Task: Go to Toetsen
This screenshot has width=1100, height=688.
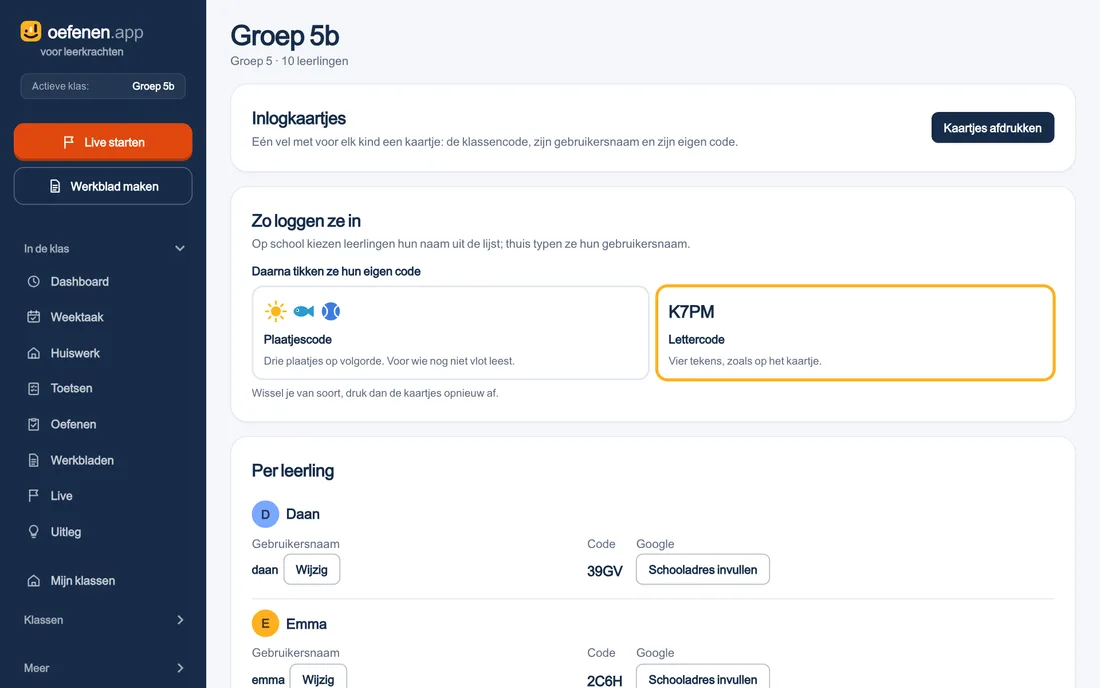Action: (103, 389)
